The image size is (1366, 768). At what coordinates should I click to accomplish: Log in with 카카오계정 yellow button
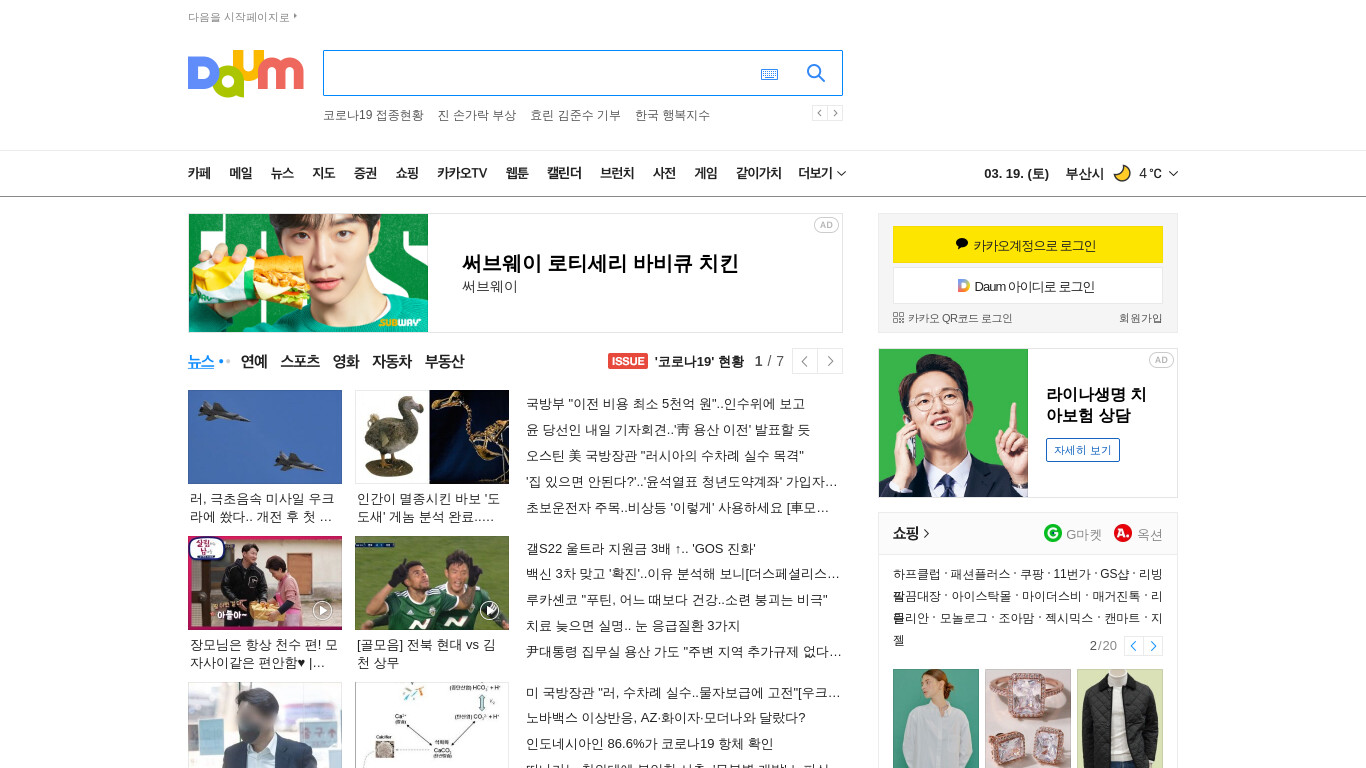click(x=1028, y=245)
